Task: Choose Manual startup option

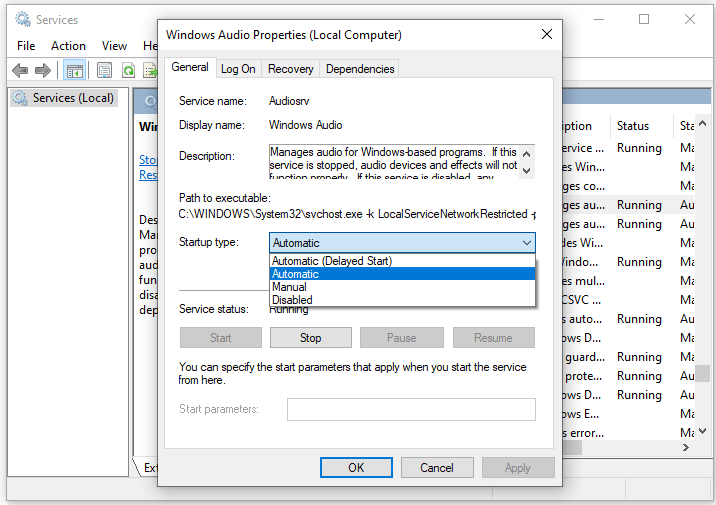Action: click(x=402, y=287)
